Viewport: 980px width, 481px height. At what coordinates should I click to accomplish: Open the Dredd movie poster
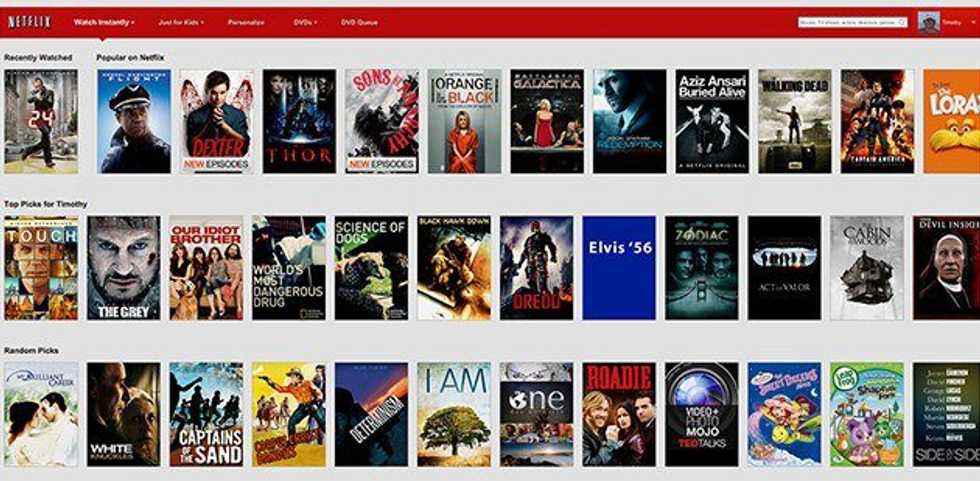pyautogui.click(x=537, y=267)
